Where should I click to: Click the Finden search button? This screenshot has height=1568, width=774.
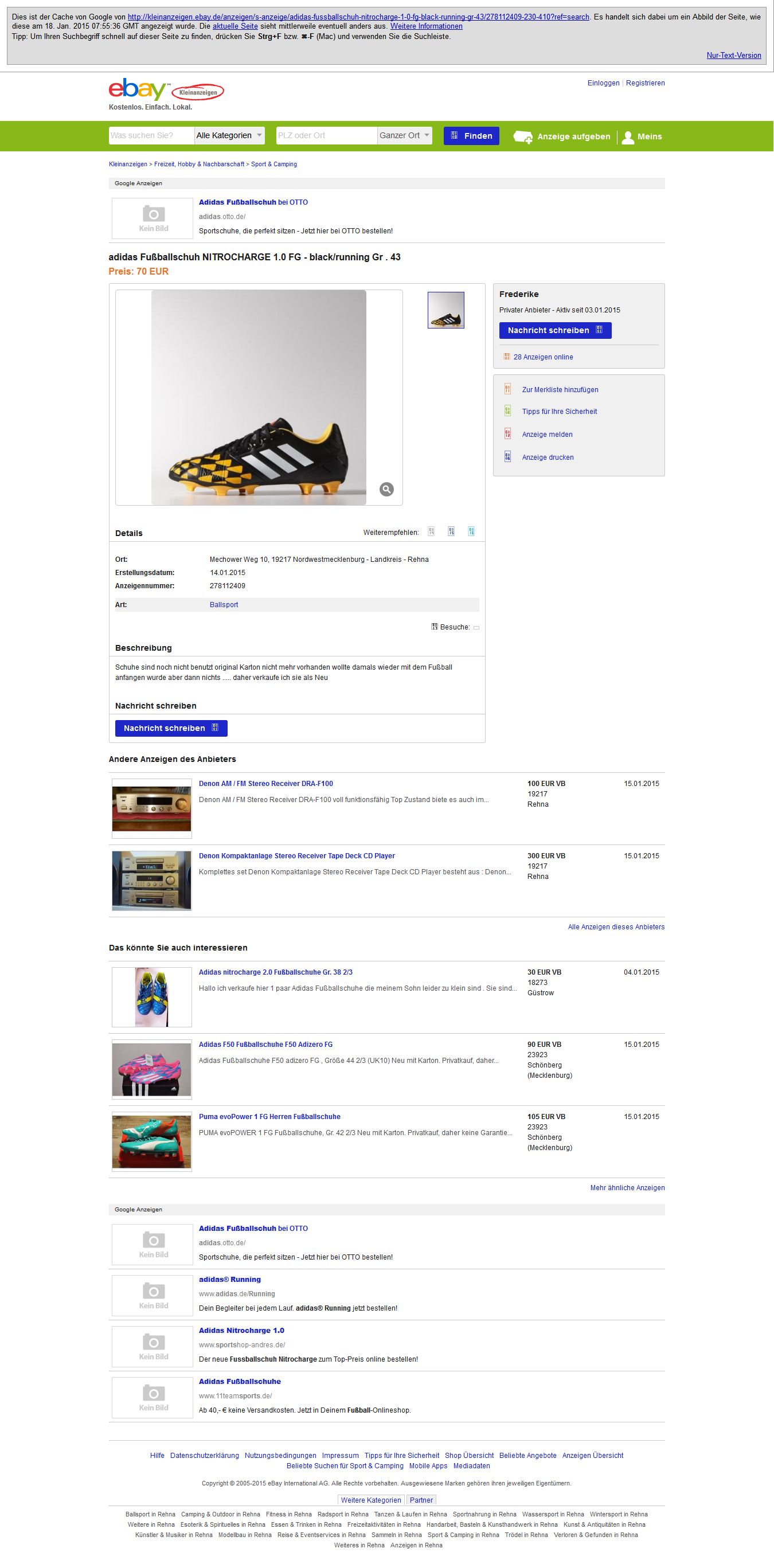tap(472, 136)
